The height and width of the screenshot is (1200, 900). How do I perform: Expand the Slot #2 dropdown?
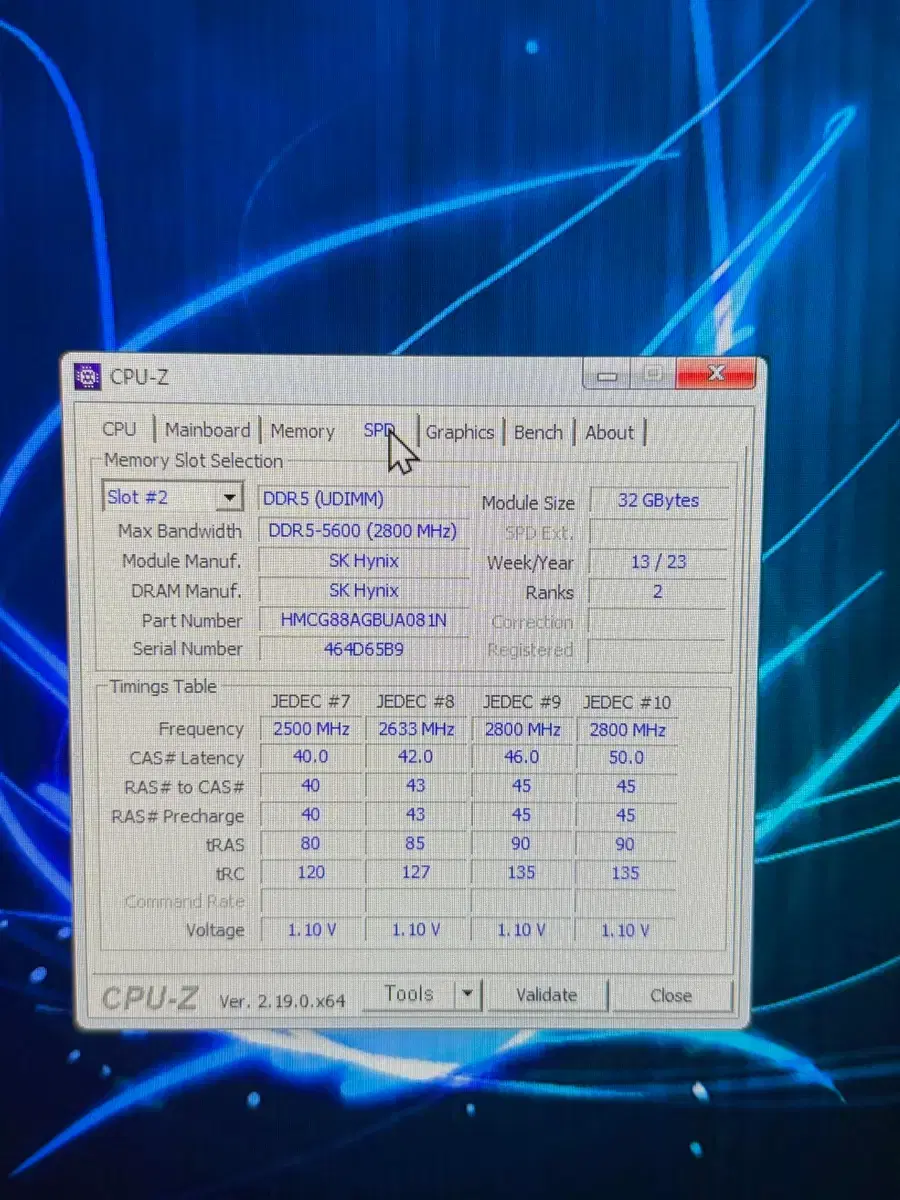pyautogui.click(x=231, y=497)
